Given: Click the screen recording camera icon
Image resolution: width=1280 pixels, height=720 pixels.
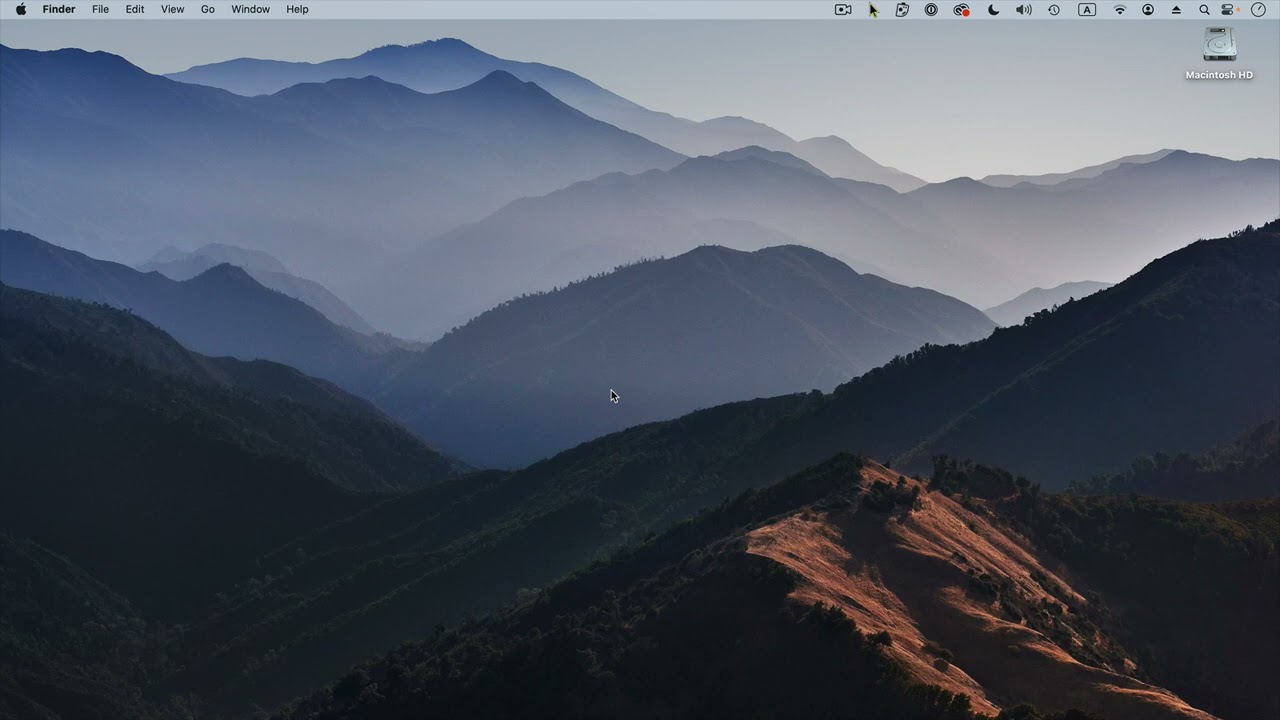Looking at the screenshot, I should coord(843,9).
